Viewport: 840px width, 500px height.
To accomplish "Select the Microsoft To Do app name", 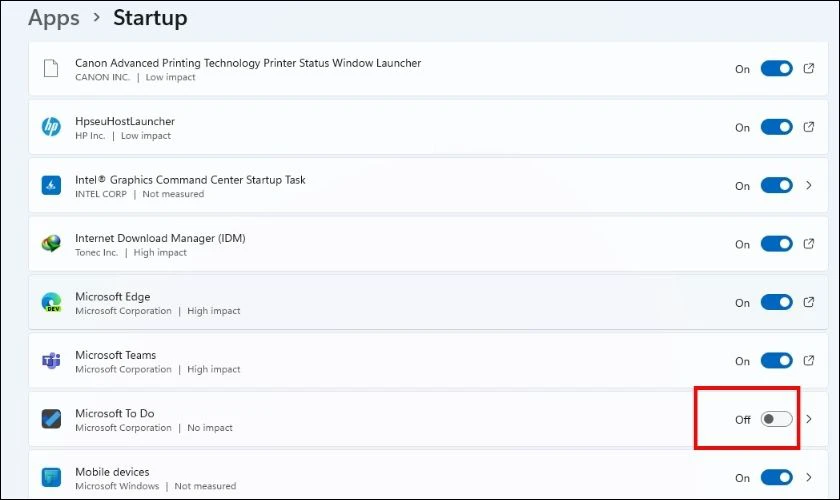I will [115, 413].
